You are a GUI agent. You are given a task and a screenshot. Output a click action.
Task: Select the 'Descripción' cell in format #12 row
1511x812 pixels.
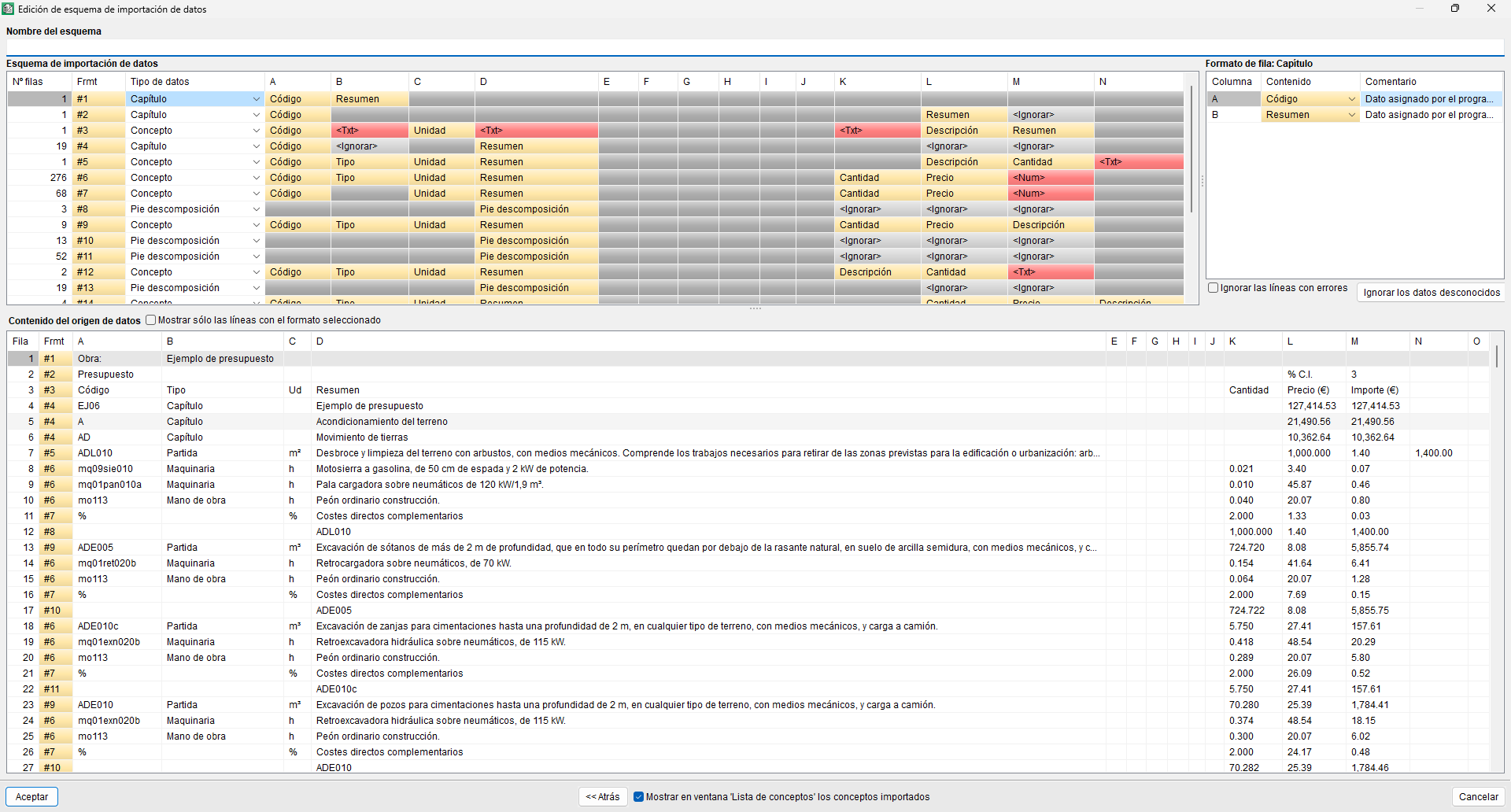click(877, 272)
